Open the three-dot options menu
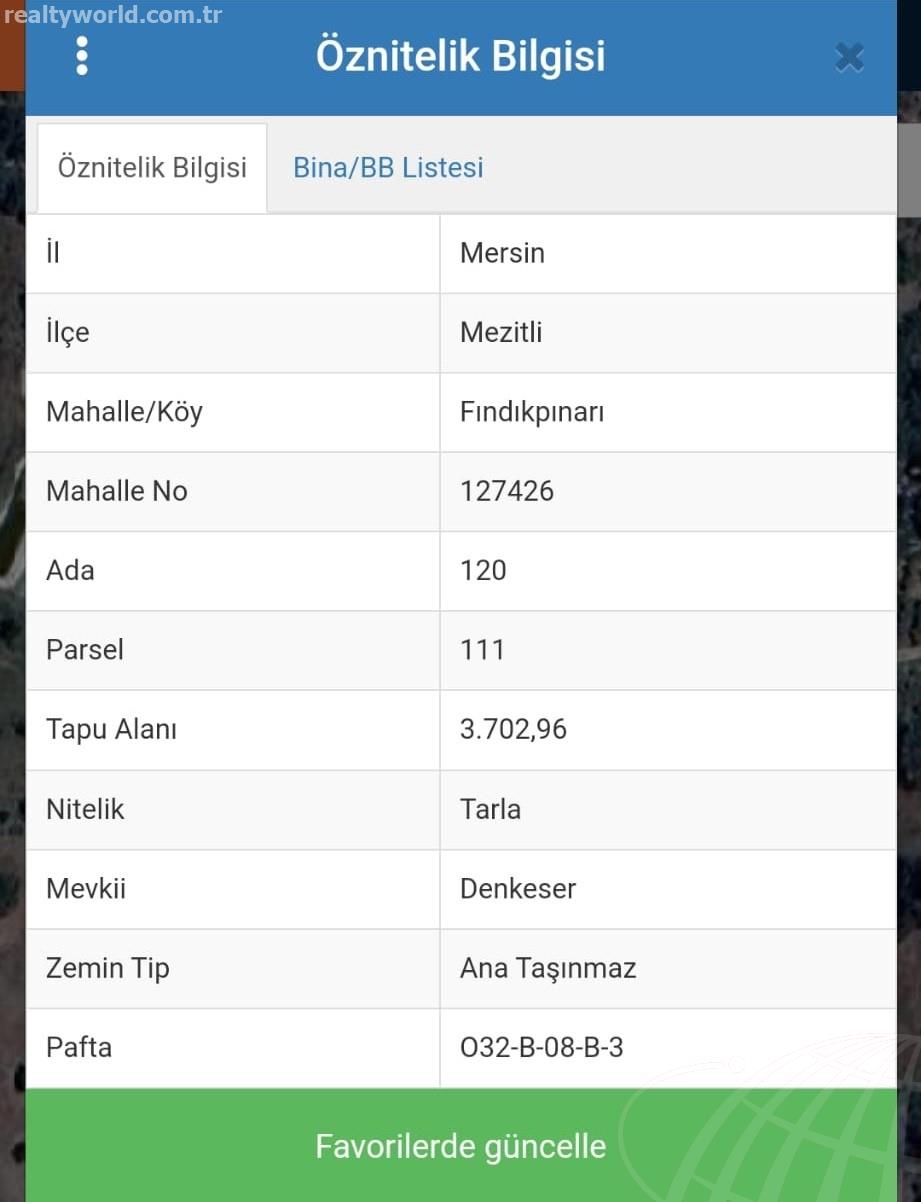This screenshot has height=1202, width=921. (x=82, y=56)
